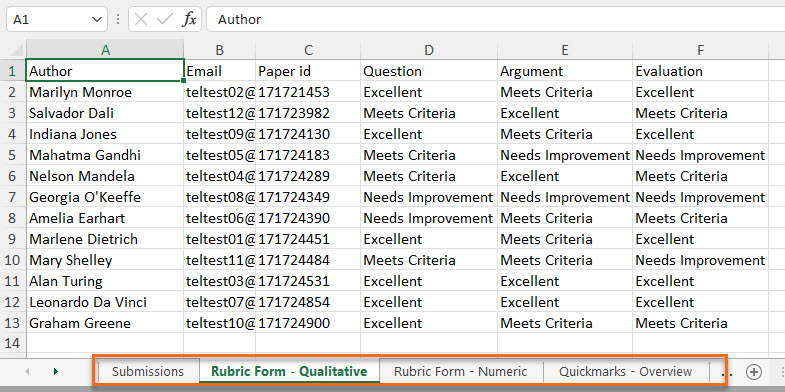Viewport: 785px width, 392px height.
Task: Open the Quickmarks - Overview sheet tab
Action: (626, 371)
